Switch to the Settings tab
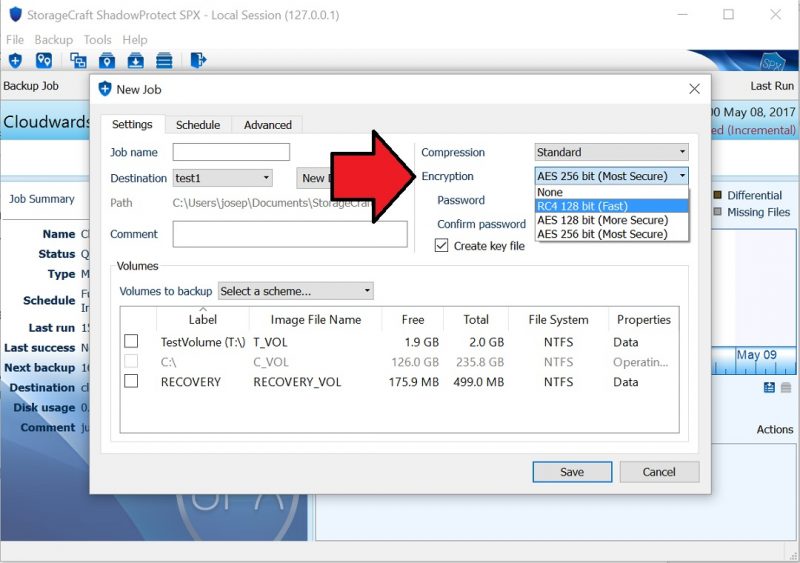 pyautogui.click(x=132, y=124)
